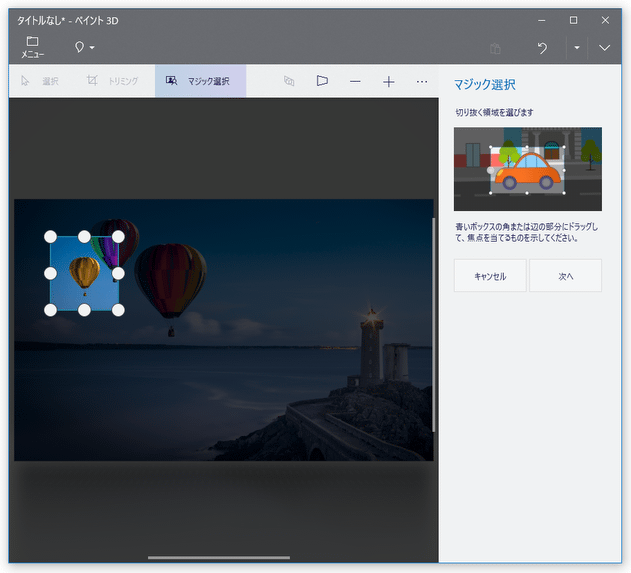The height and width of the screenshot is (573, 631).
Task: Click the lighthouse in the image
Action: pyautogui.click(x=371, y=346)
